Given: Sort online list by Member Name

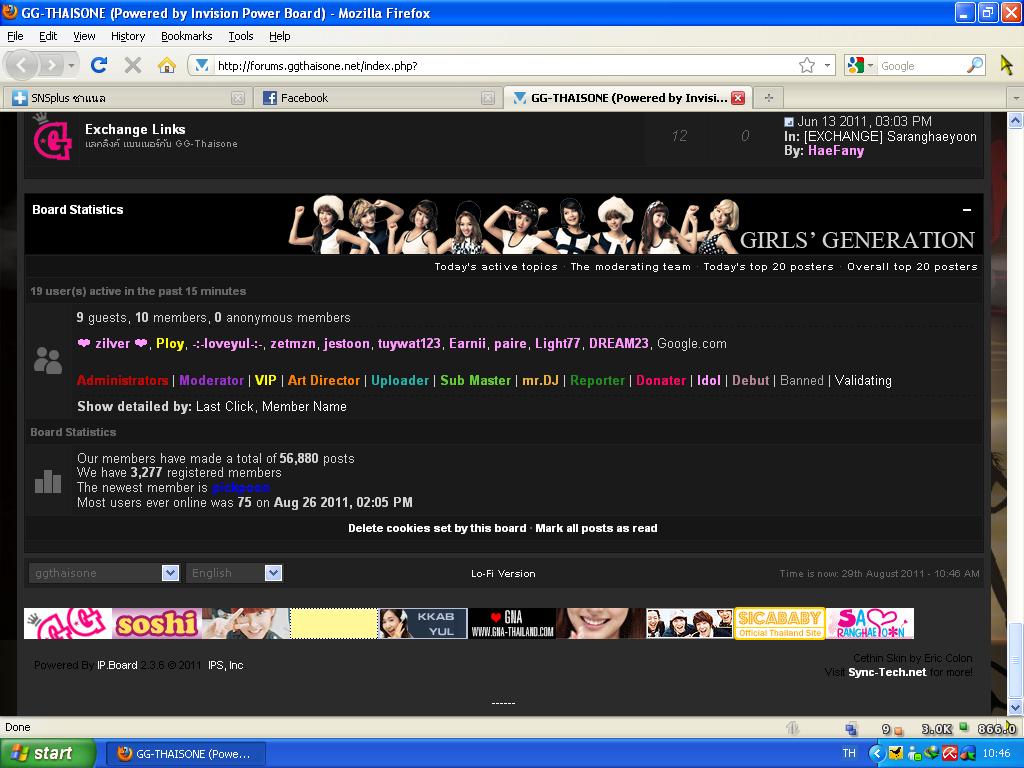Looking at the screenshot, I should pyautogui.click(x=304, y=406).
